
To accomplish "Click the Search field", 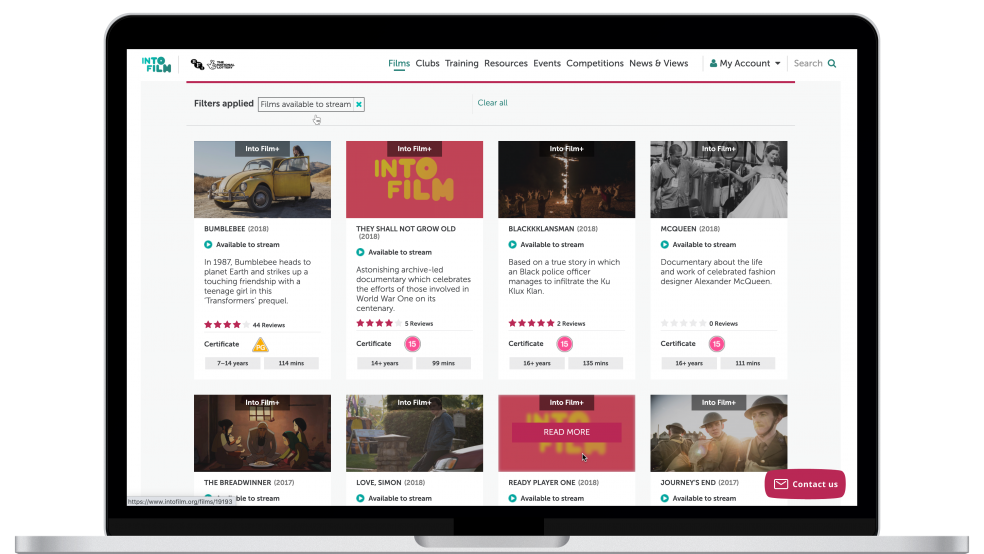I will pyautogui.click(x=808, y=63).
